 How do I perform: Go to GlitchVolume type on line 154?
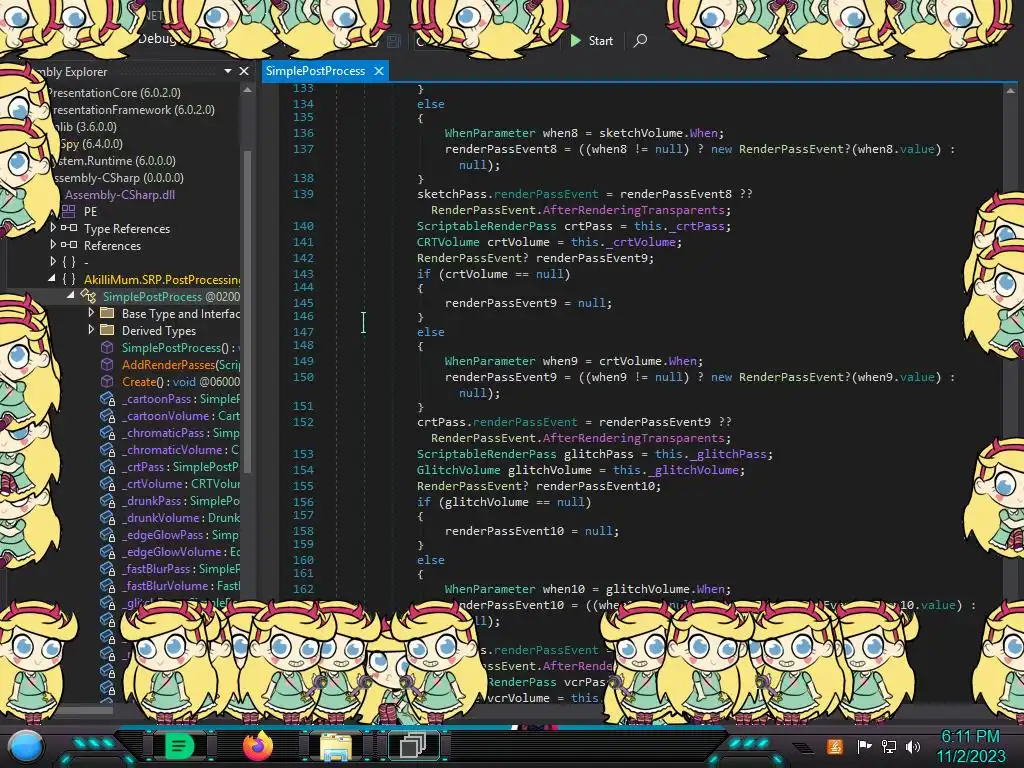[x=459, y=470]
